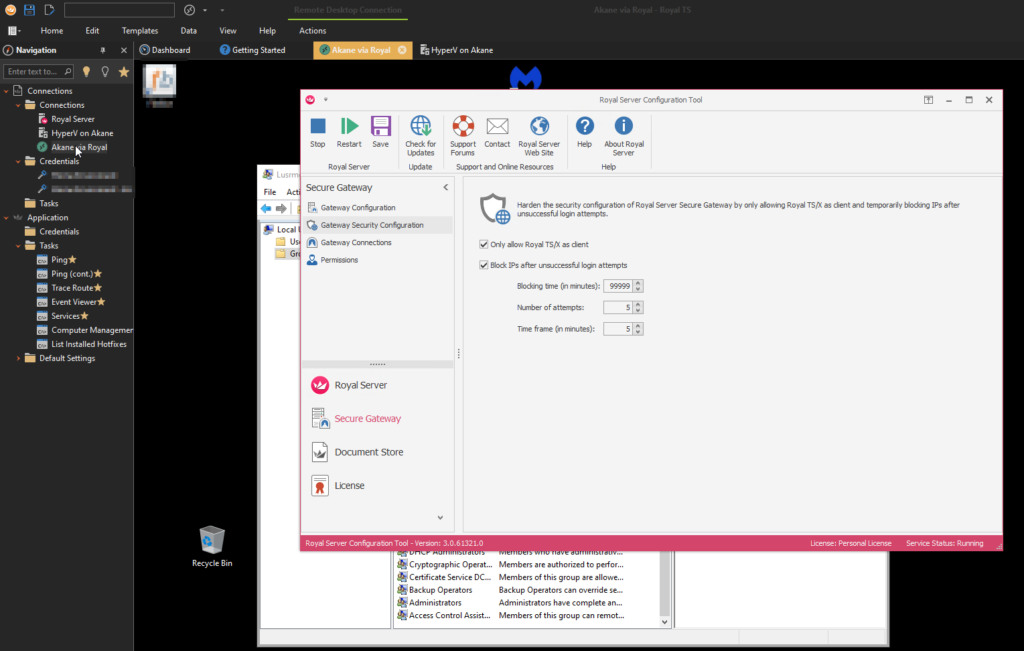Image resolution: width=1024 pixels, height=651 pixels.
Task: Select the Royal Server connection
Action: pyautogui.click(x=66, y=119)
